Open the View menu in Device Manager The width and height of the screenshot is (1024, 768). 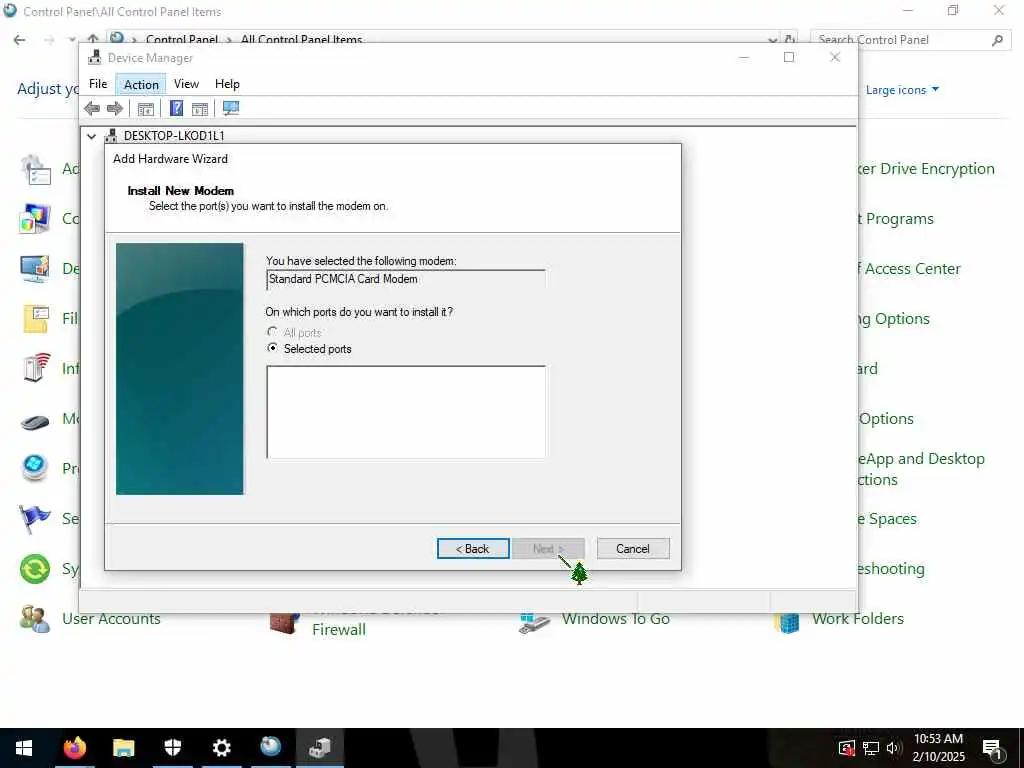[x=186, y=84]
